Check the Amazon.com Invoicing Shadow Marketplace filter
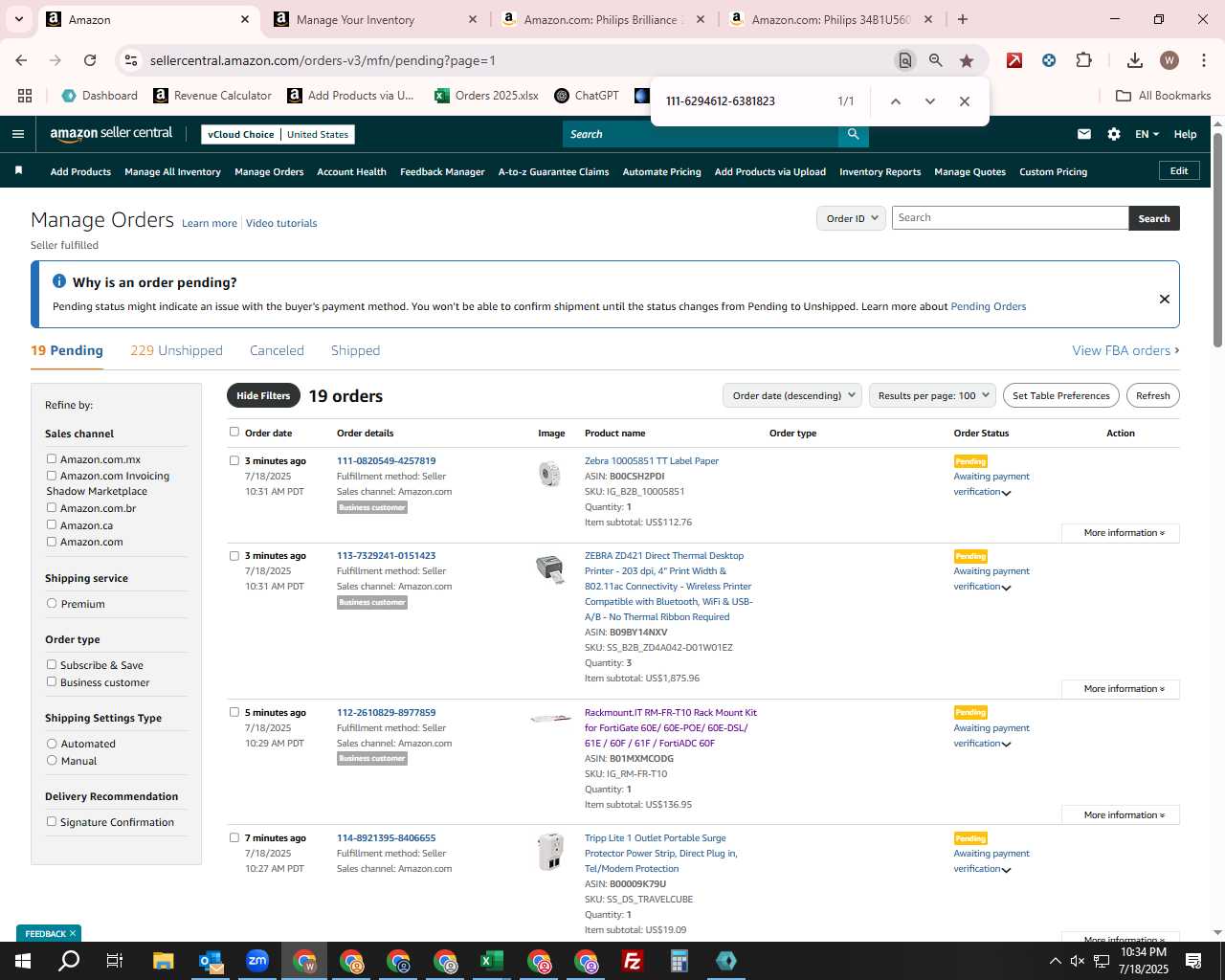Viewport: 1225px width, 980px height. pos(52,475)
